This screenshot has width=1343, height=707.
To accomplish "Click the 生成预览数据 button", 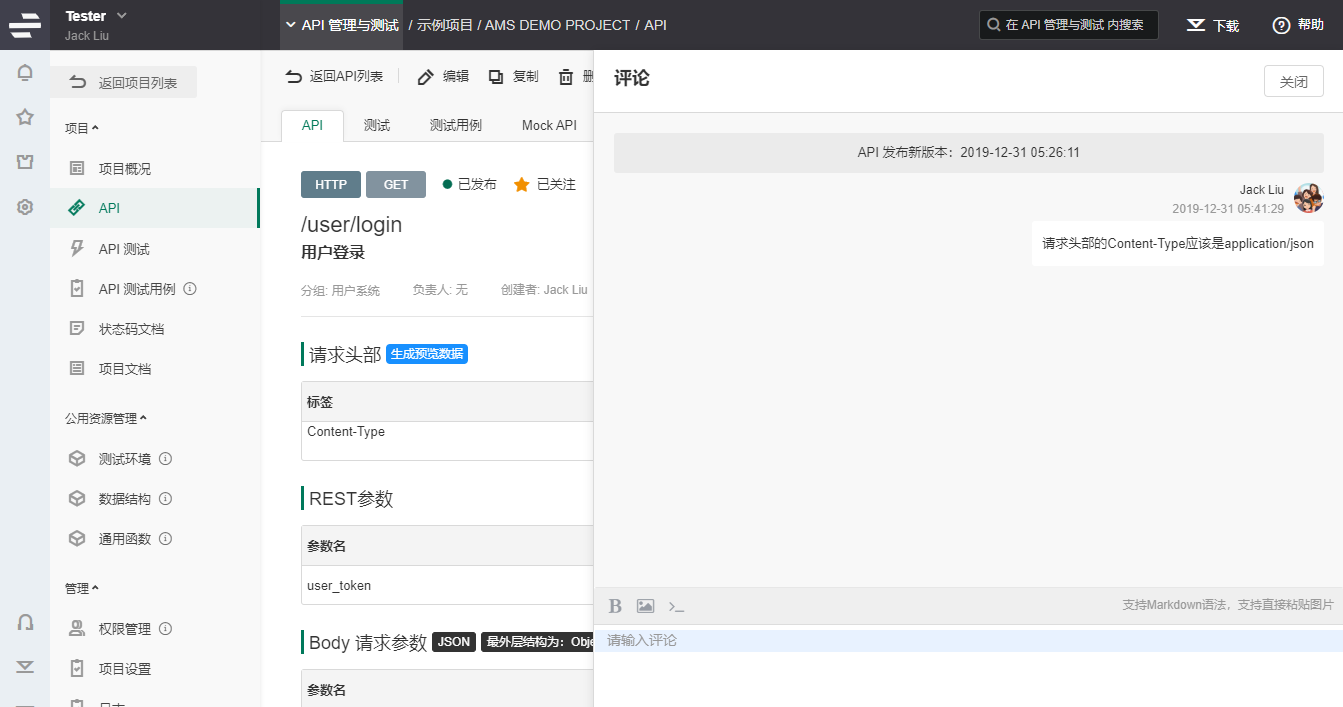I will (427, 354).
